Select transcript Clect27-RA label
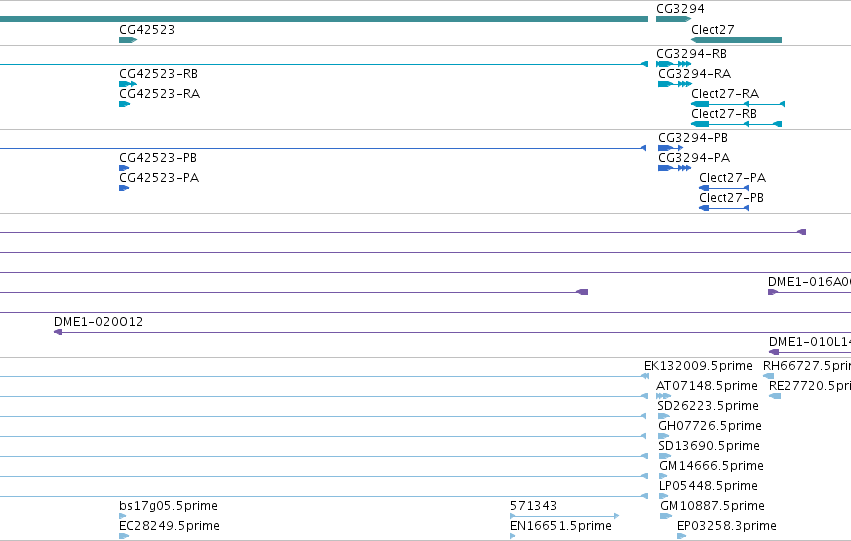 (725, 93)
